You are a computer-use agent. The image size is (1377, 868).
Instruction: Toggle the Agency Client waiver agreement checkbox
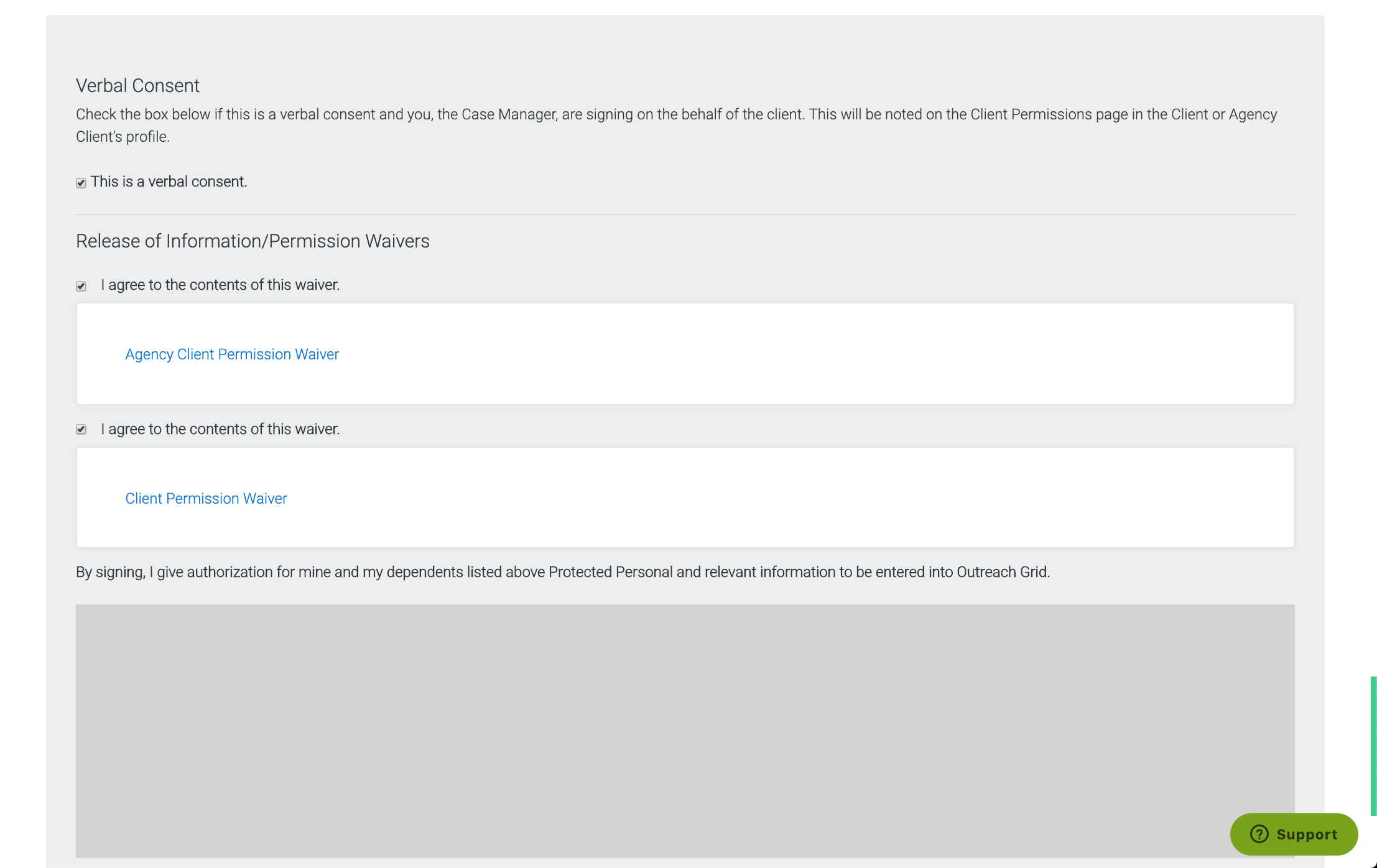(x=81, y=286)
